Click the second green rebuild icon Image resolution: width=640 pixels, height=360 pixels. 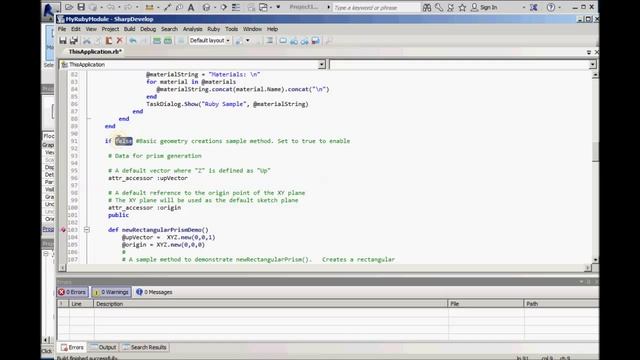pos(168,40)
